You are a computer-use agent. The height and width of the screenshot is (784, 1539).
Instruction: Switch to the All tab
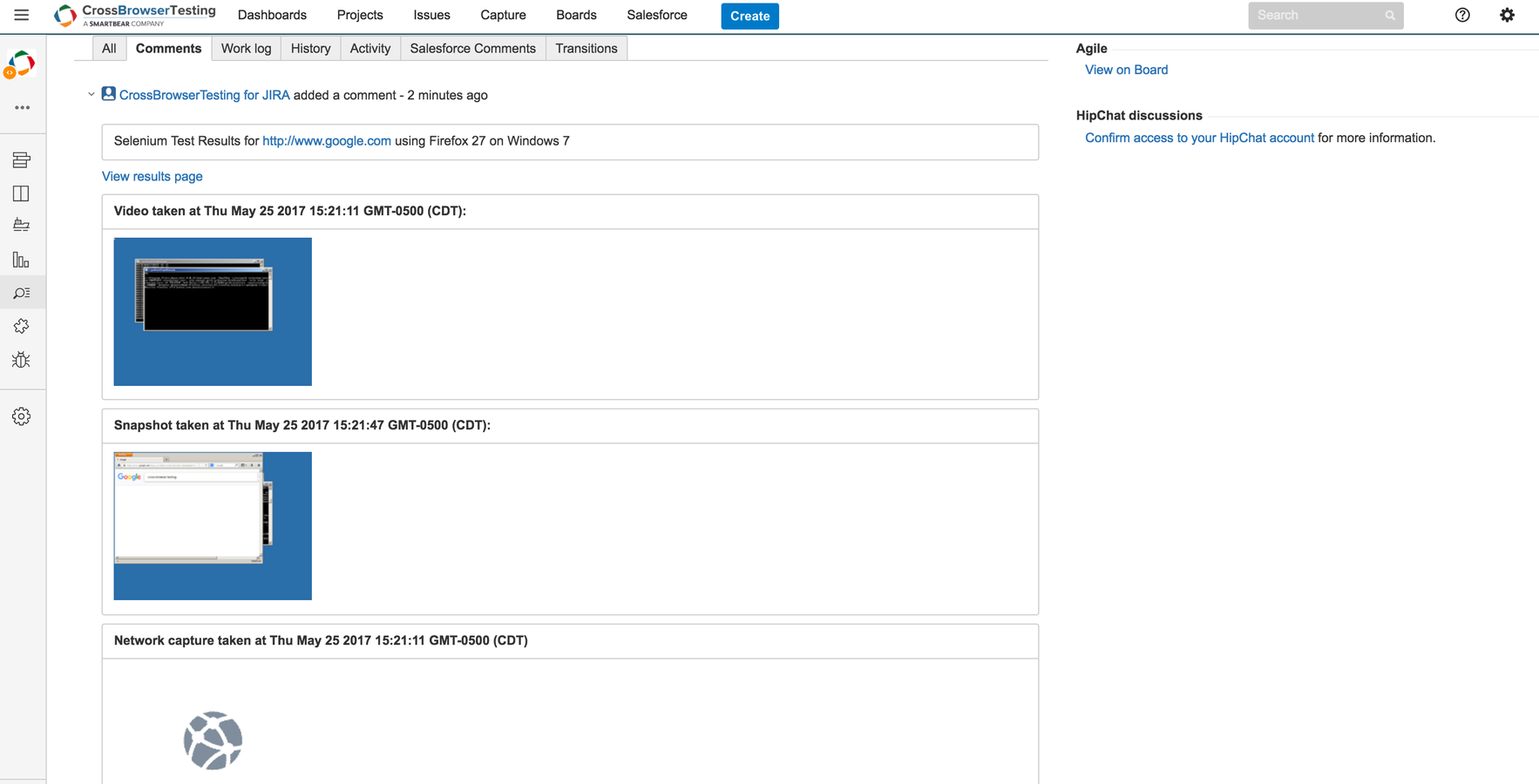(109, 49)
